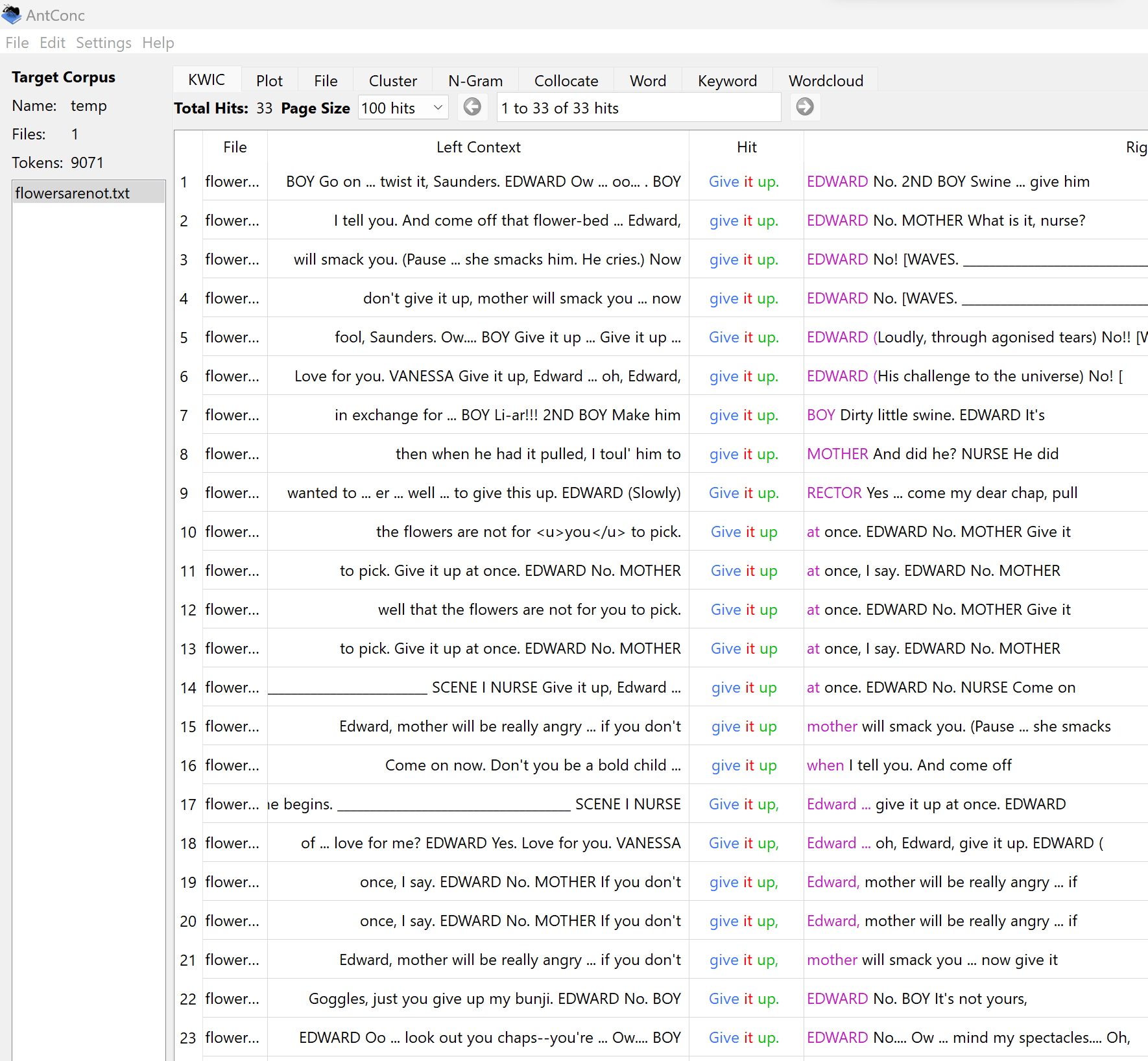Open the Help menu
1148x1061 pixels.
158,43
